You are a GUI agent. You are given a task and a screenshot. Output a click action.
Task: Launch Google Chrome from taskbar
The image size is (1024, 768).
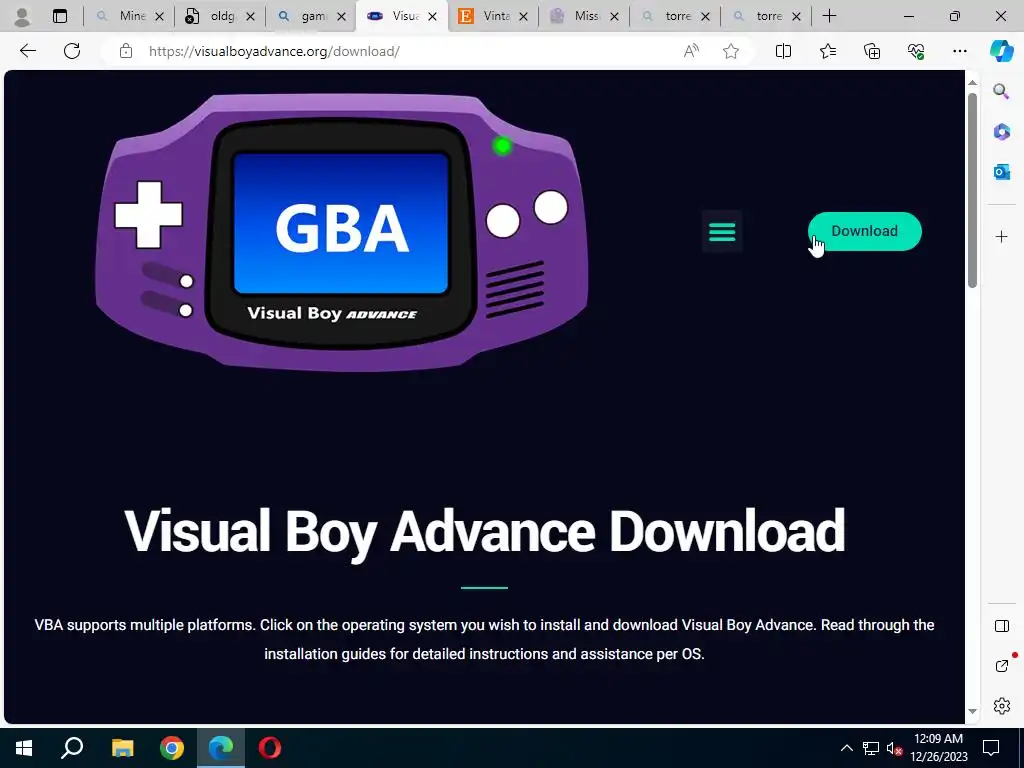tap(172, 748)
